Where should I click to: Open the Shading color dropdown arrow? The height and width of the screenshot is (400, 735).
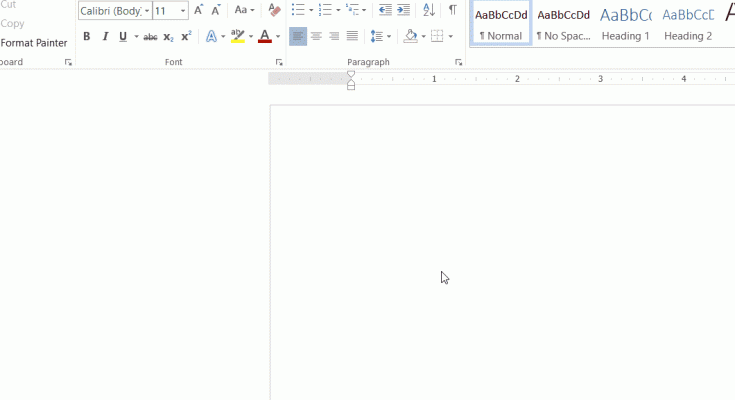(x=423, y=36)
